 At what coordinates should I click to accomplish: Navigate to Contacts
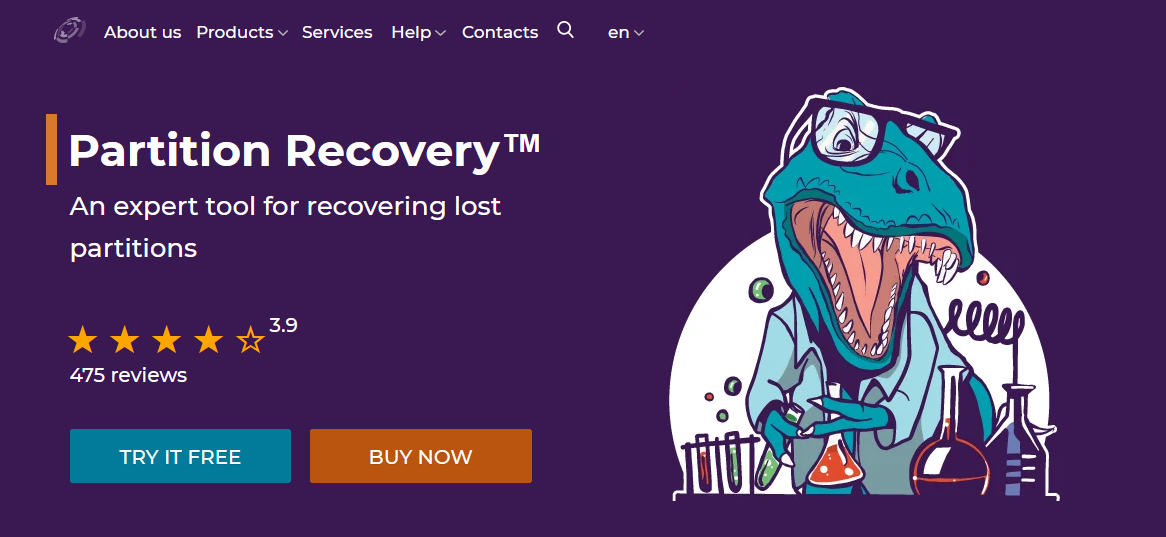tap(500, 32)
